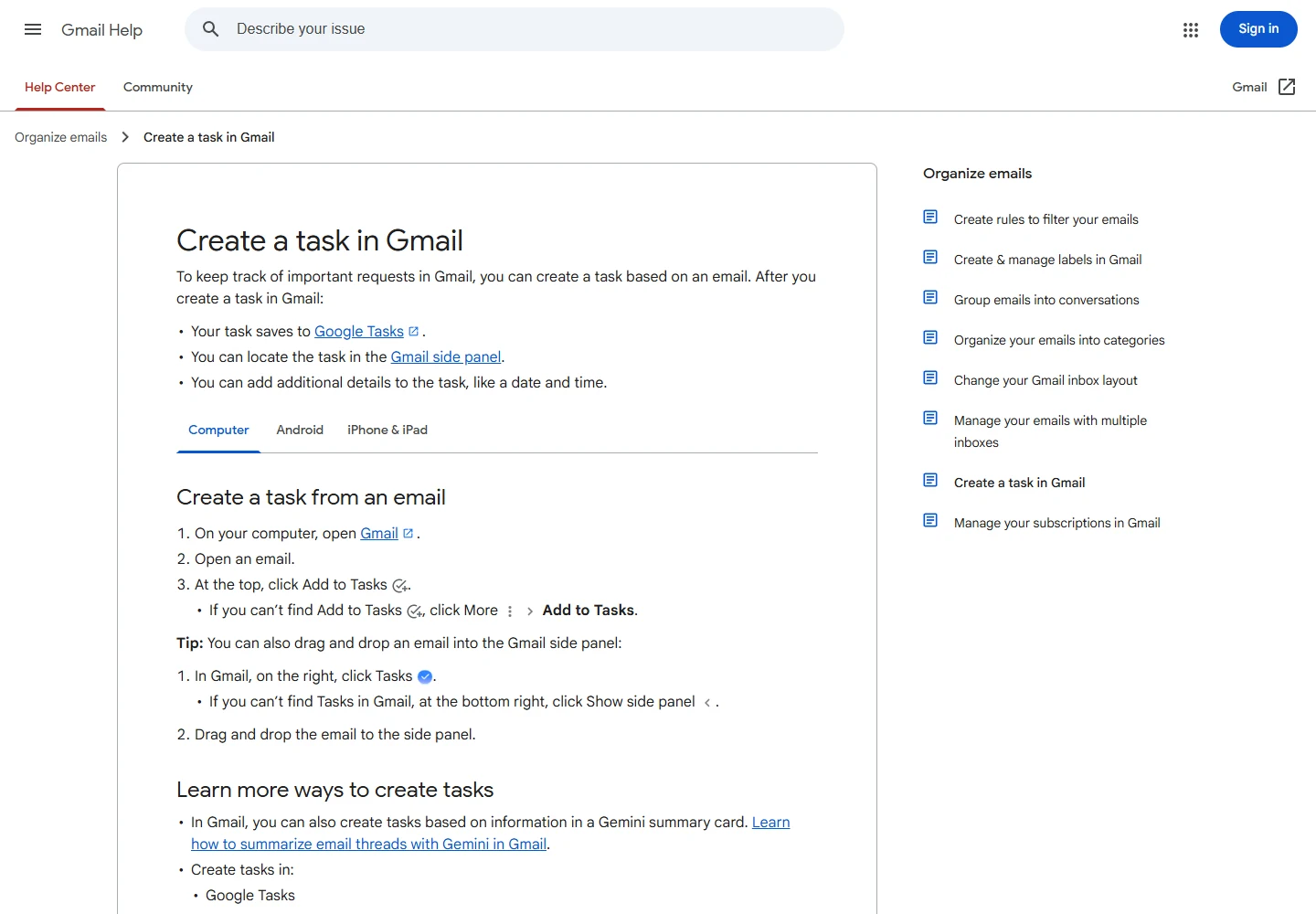This screenshot has height=914, width=1316.
Task: Open Manage your subscriptions in Gmail
Action: 1057,523
